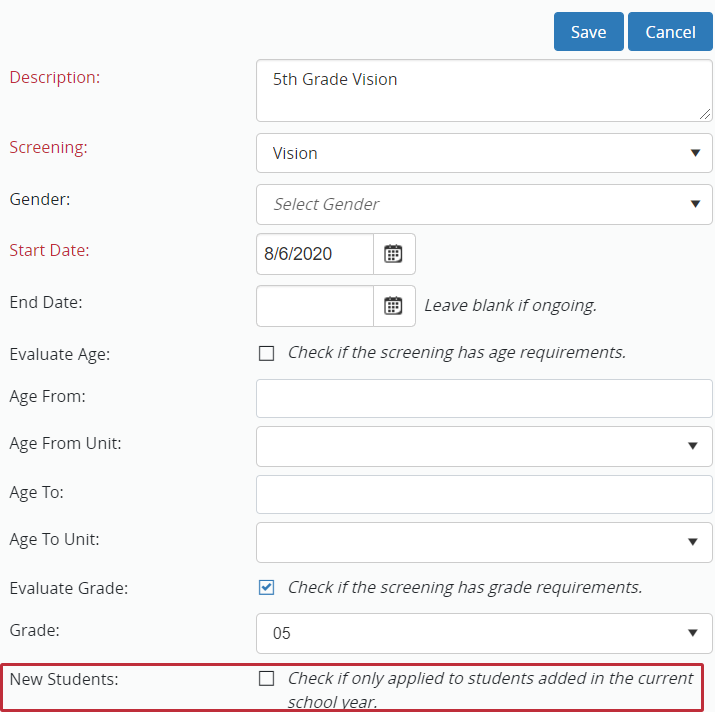Click the Start Date field showing 8/6/2020
Image resolution: width=715 pixels, height=712 pixels.
click(314, 254)
